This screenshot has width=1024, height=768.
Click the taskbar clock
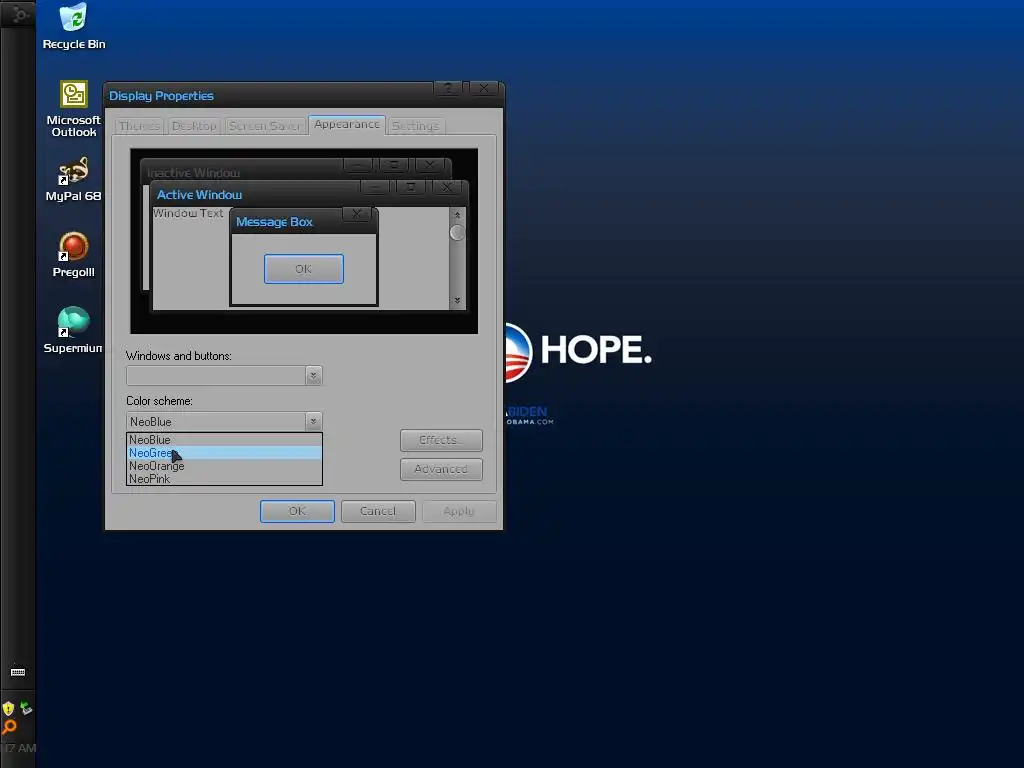point(18,748)
